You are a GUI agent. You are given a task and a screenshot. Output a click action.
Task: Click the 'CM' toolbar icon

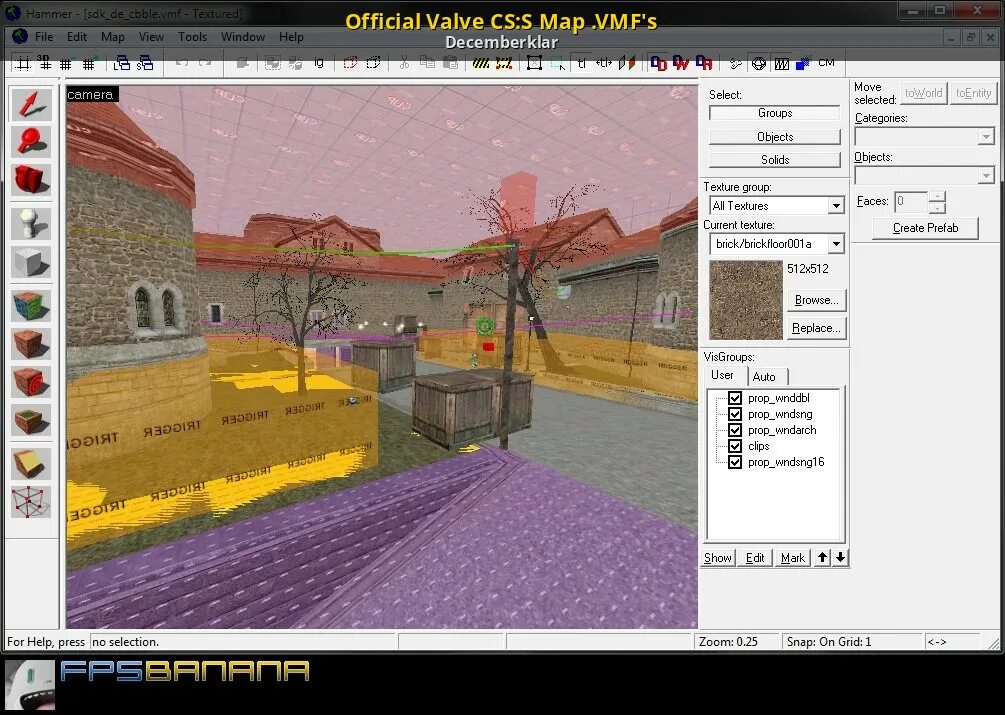pyautogui.click(x=826, y=63)
